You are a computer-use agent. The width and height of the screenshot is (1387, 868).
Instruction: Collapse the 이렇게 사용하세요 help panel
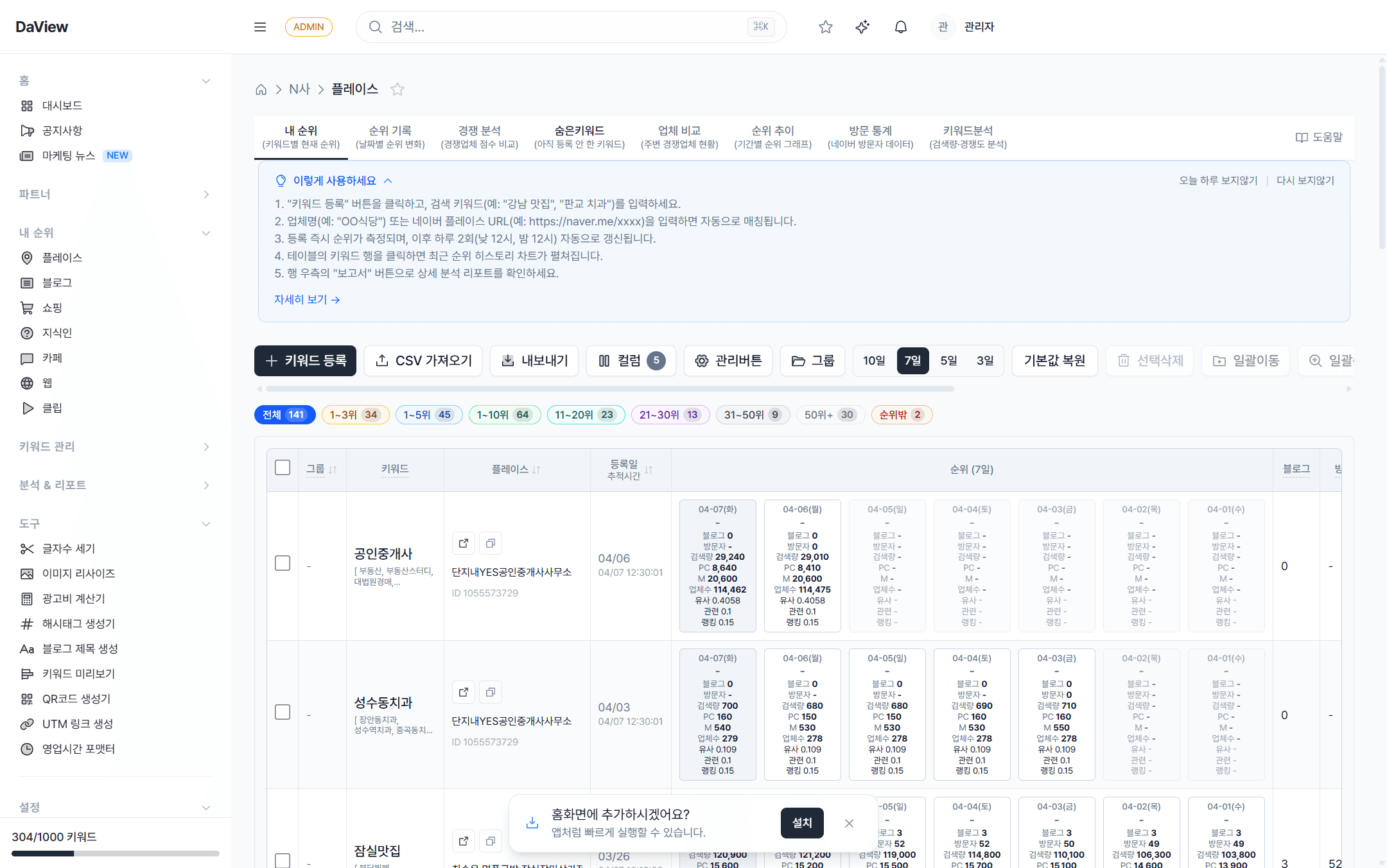(x=388, y=180)
